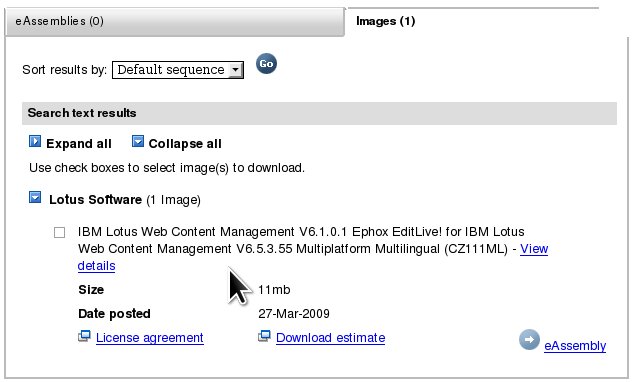The image size is (633, 382).
Task: Follow the eAssembly link
Action: click(x=575, y=346)
